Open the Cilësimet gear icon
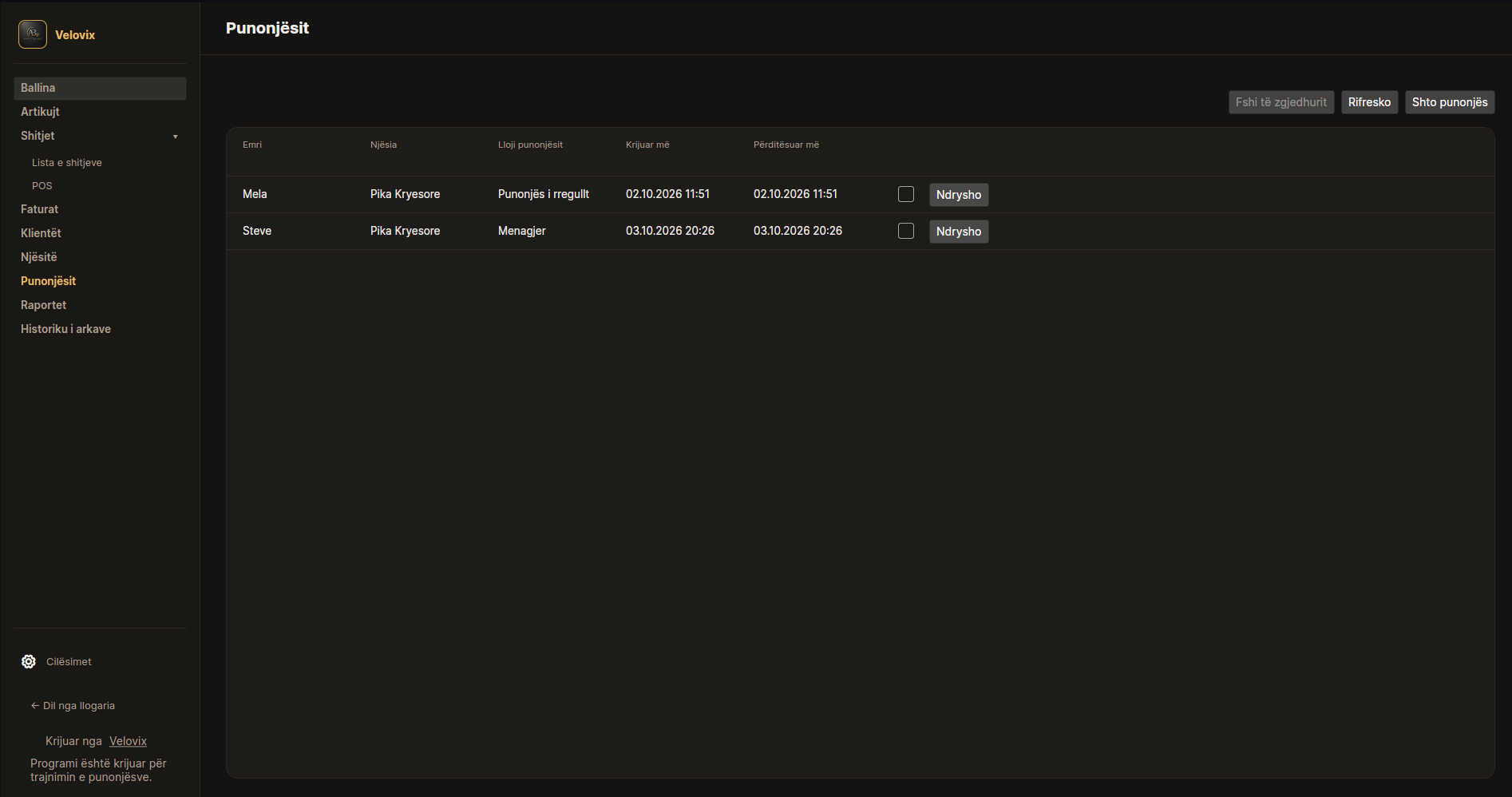The image size is (1512, 797). pyautogui.click(x=29, y=662)
